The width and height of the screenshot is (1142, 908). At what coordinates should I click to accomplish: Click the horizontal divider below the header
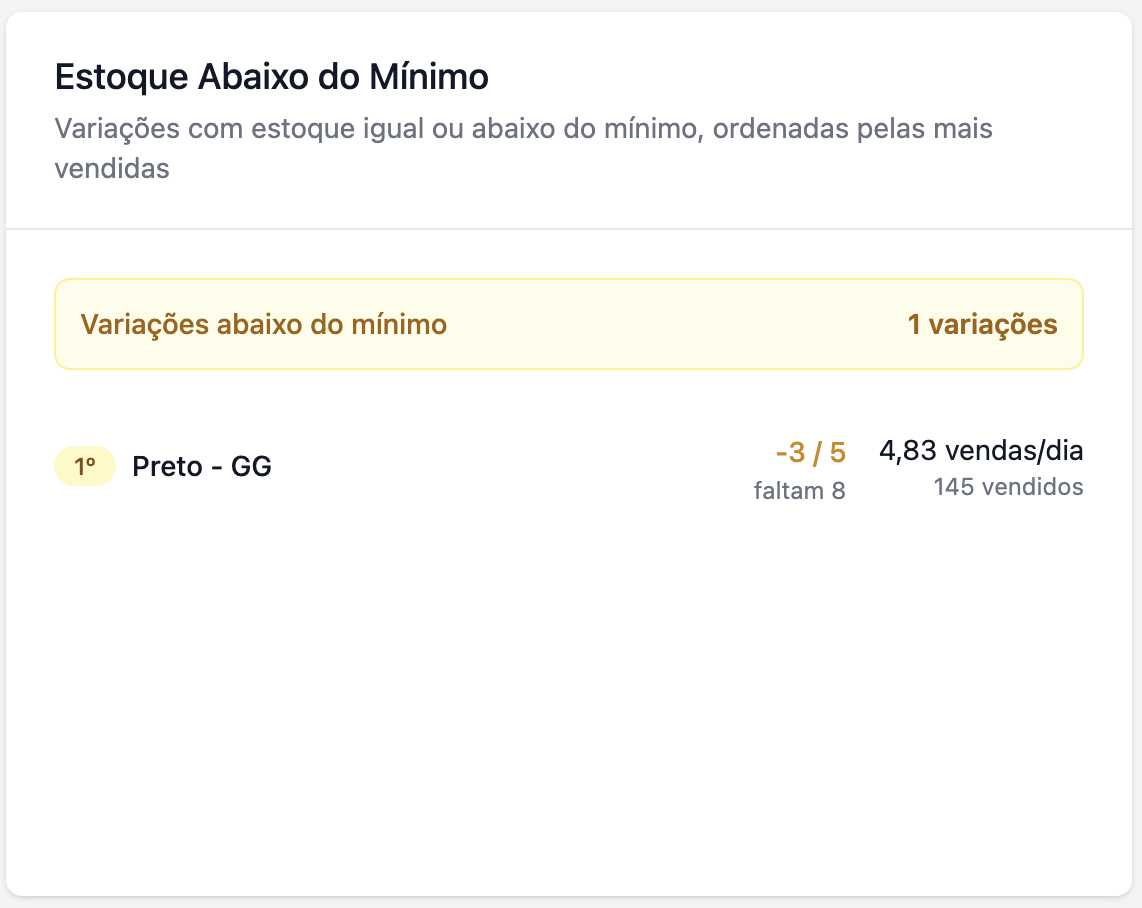click(568, 229)
